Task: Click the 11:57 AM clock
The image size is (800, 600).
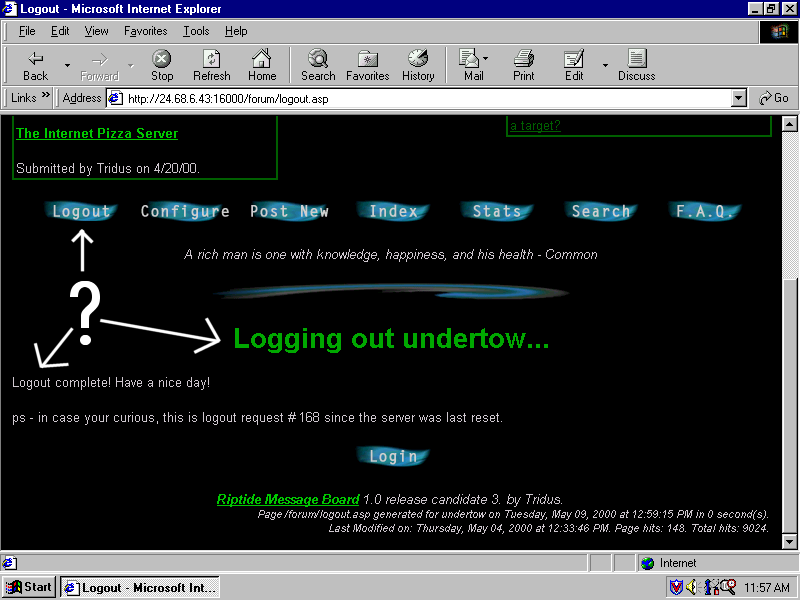Action: coord(766,588)
